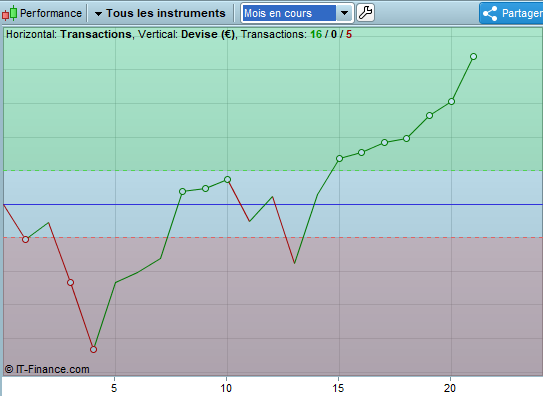Click the green data point at transaction 19

pos(429,116)
